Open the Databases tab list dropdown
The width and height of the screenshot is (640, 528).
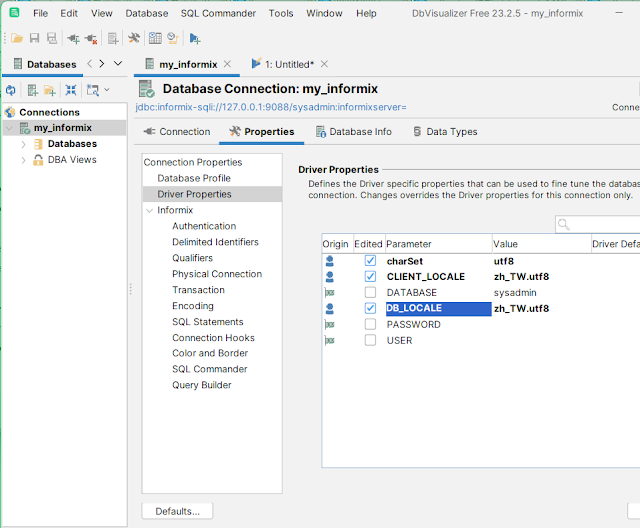click(x=118, y=64)
